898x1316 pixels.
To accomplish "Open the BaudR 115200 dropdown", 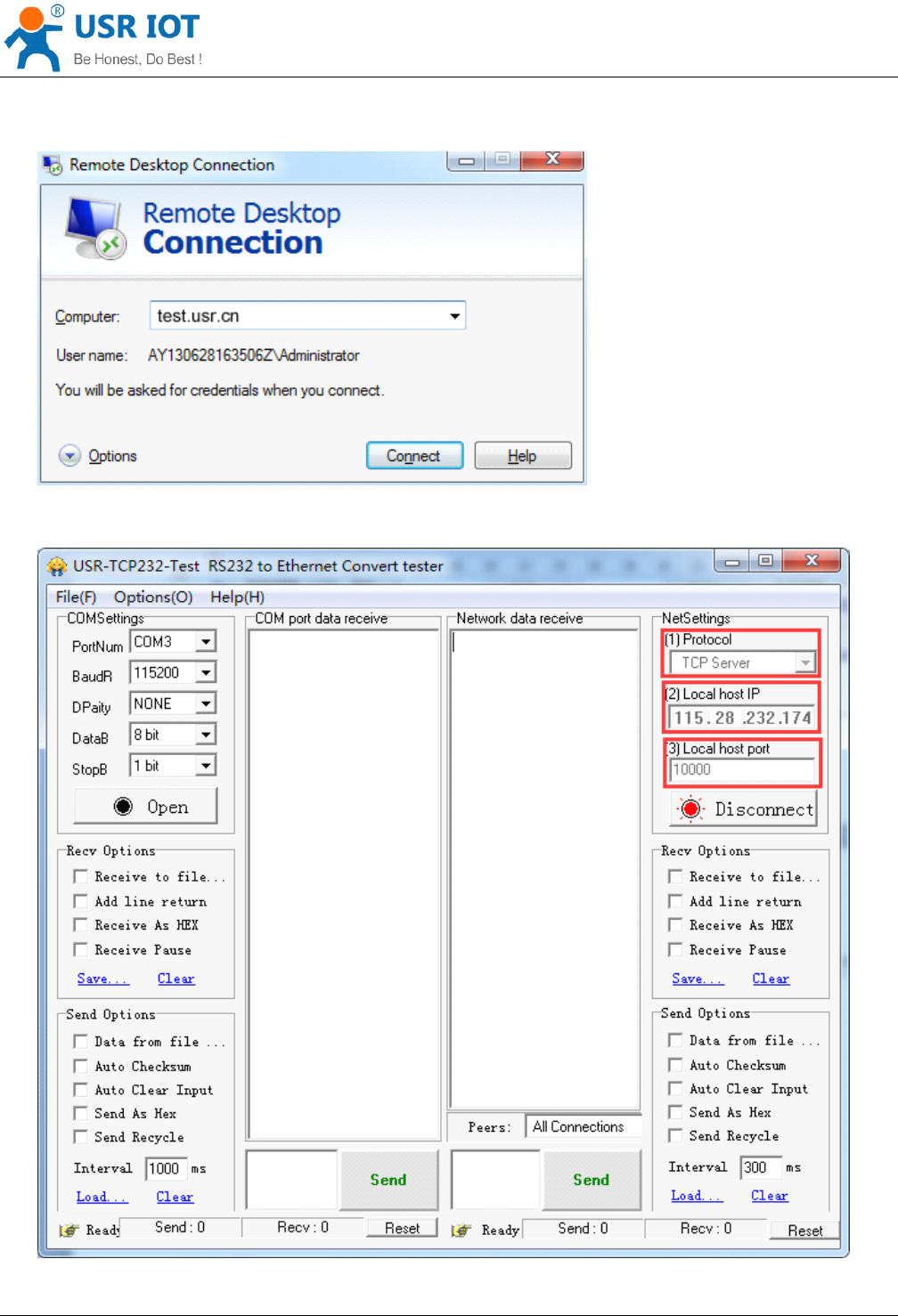I will pyautogui.click(x=206, y=672).
